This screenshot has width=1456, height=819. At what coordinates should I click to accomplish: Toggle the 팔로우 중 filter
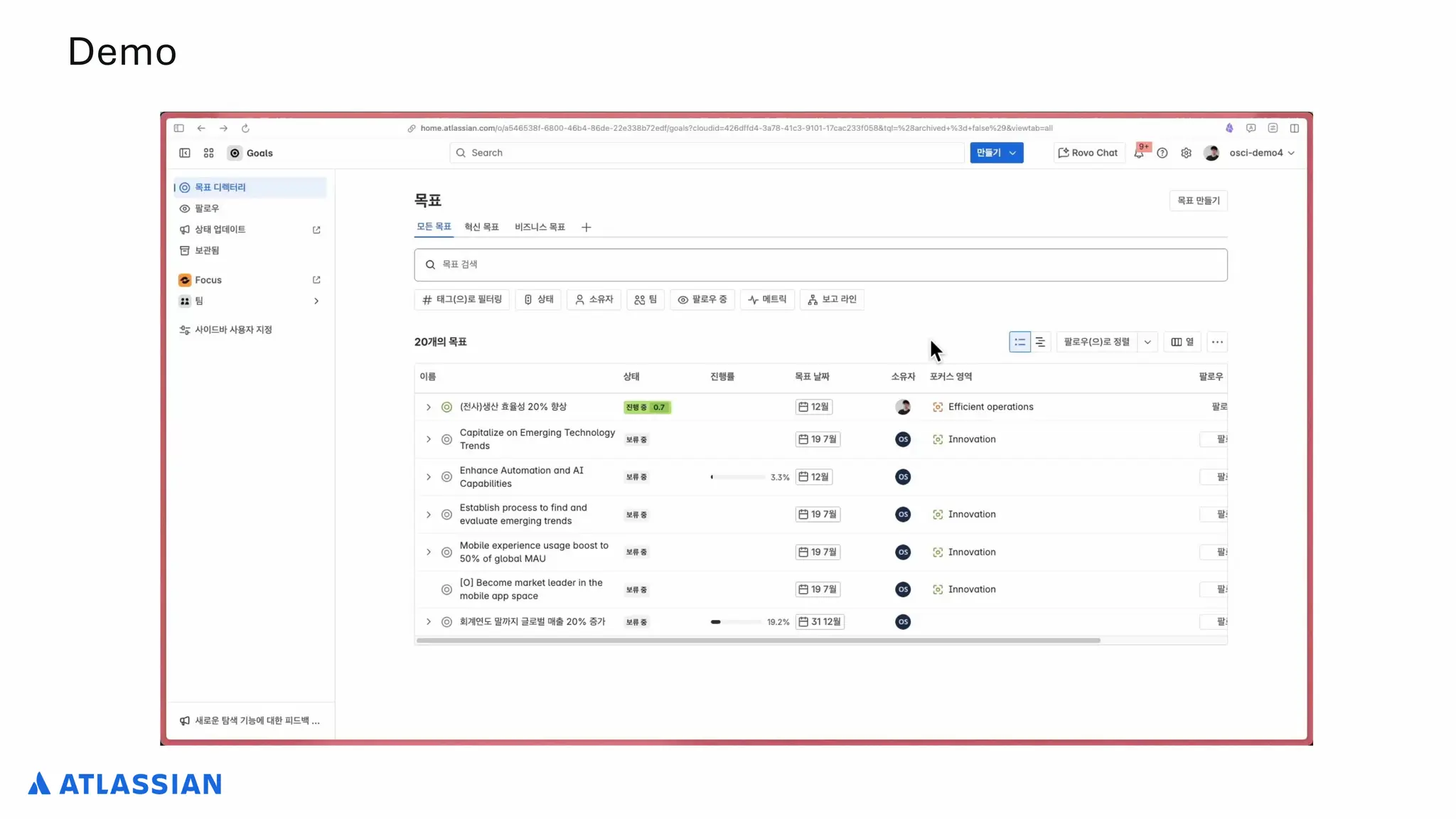(702, 299)
